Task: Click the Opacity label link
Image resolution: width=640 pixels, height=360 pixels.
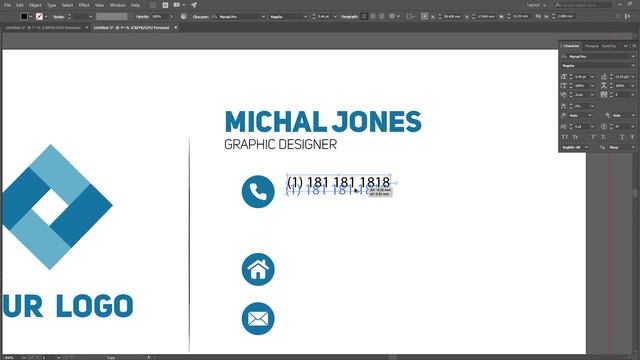Action: [142, 17]
